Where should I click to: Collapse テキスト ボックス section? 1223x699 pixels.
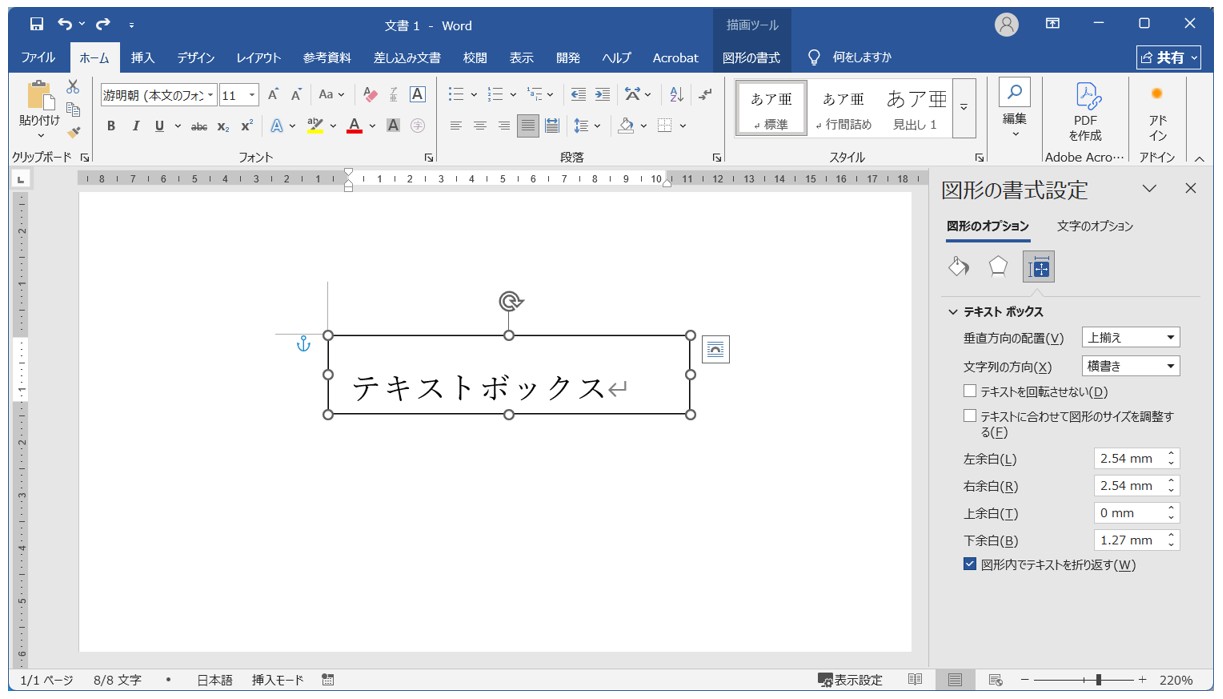tap(953, 312)
